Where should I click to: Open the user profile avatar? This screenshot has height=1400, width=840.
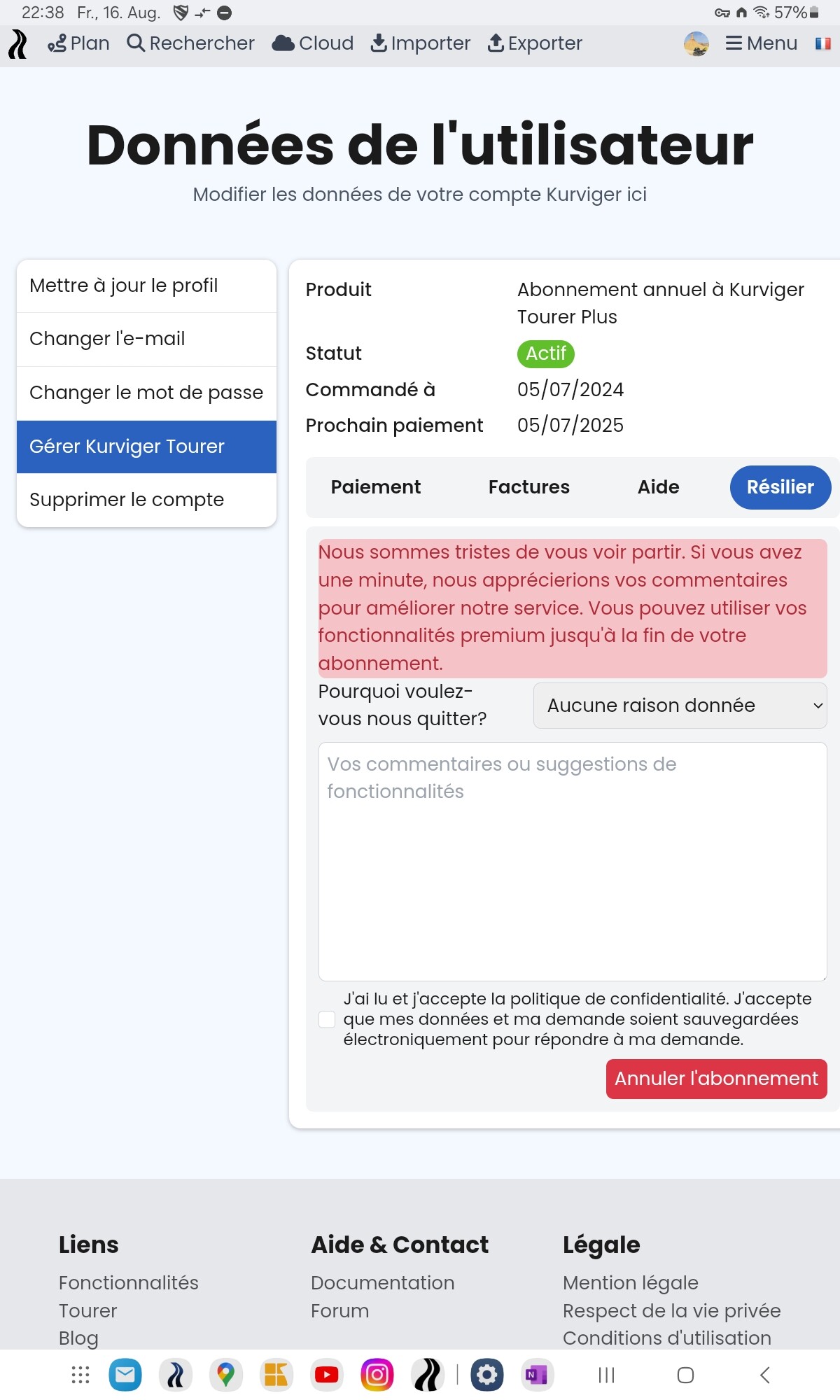pyautogui.click(x=696, y=43)
